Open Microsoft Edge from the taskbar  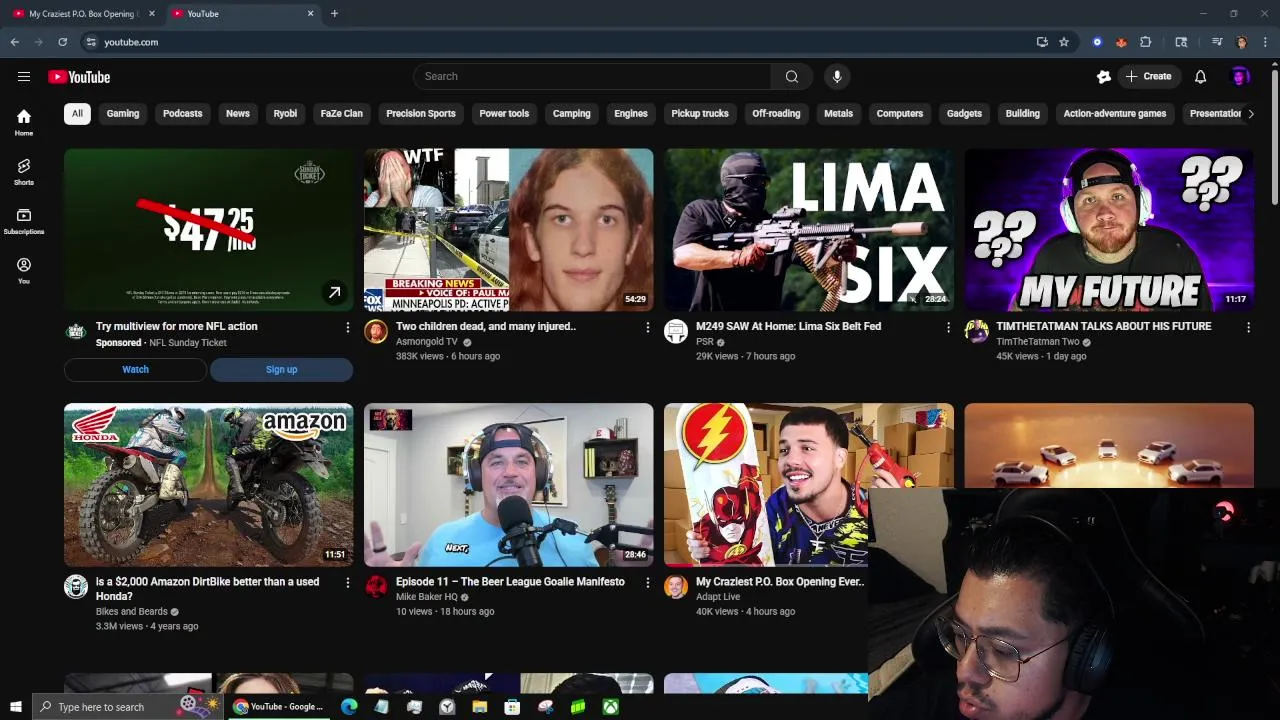point(349,707)
